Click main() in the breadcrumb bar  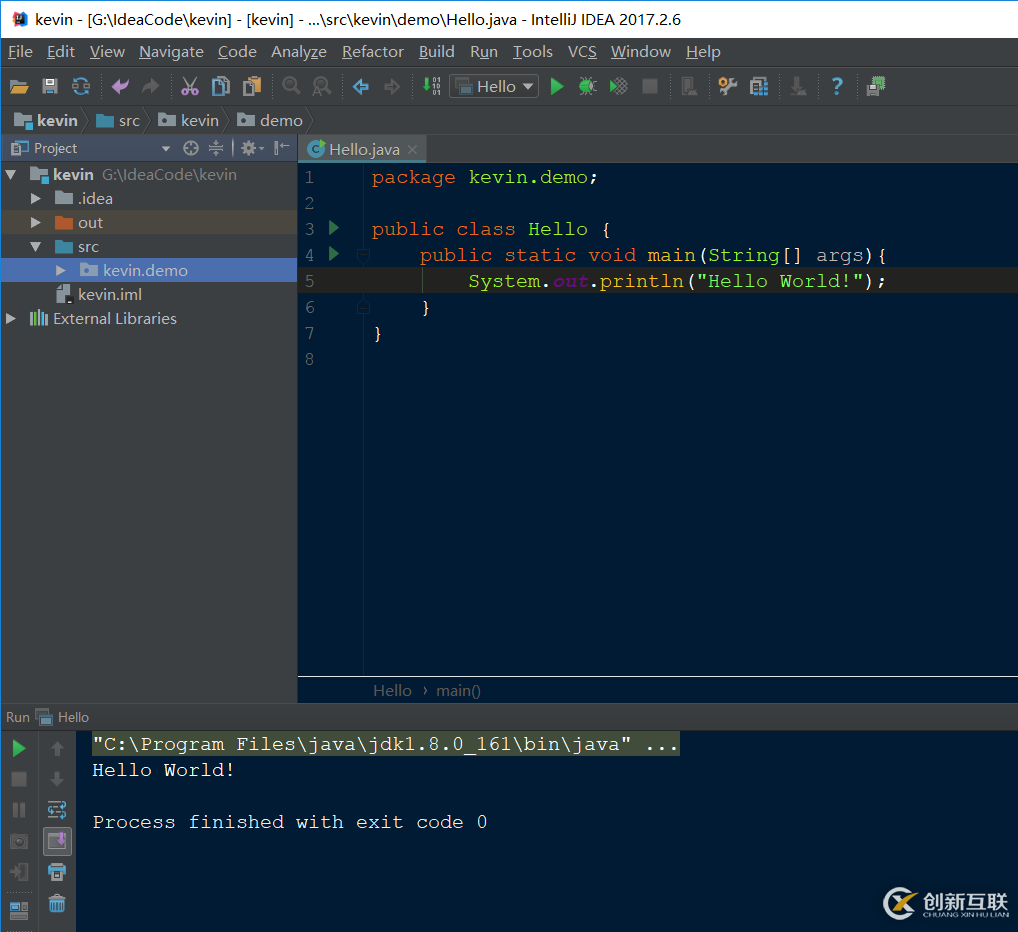click(458, 690)
